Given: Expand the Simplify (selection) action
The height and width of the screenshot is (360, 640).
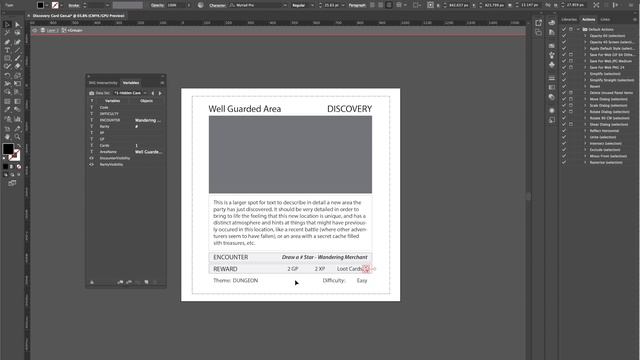Looking at the screenshot, I should pyautogui.click(x=585, y=74).
